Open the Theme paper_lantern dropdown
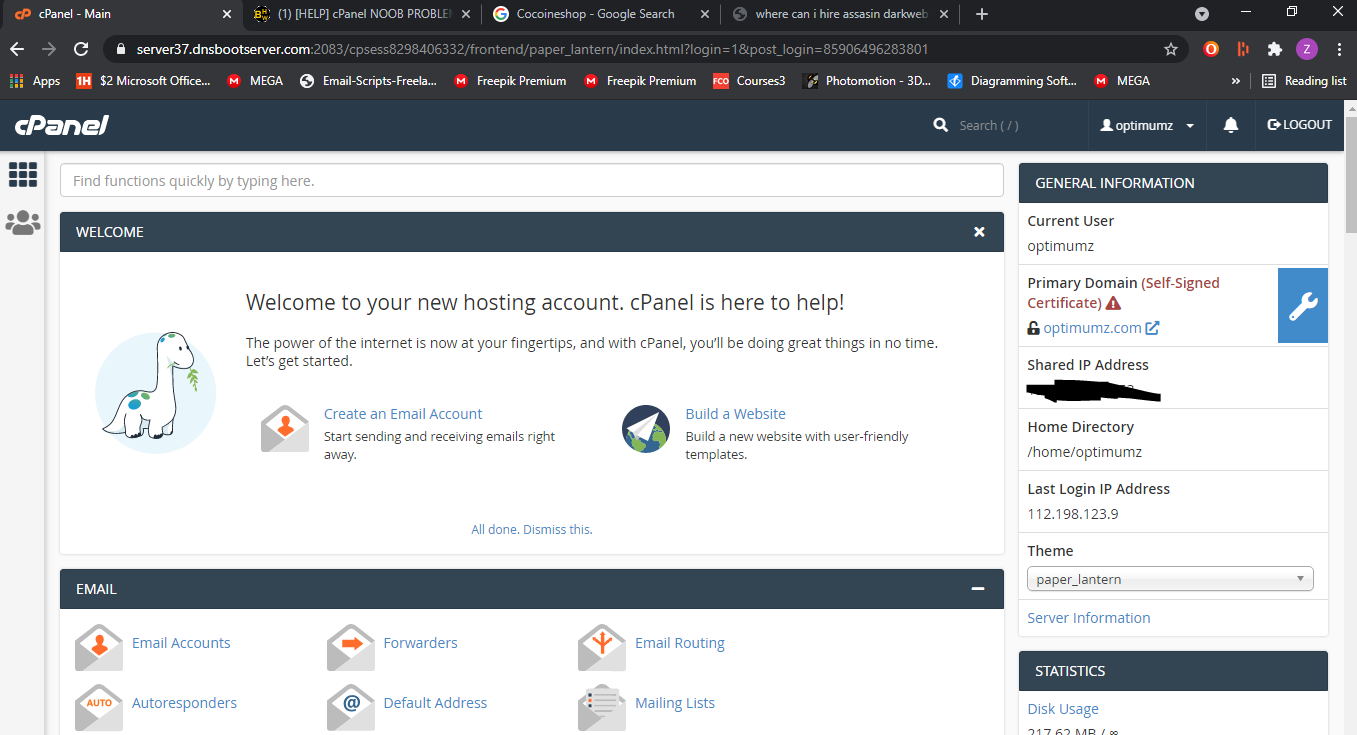 (1170, 579)
